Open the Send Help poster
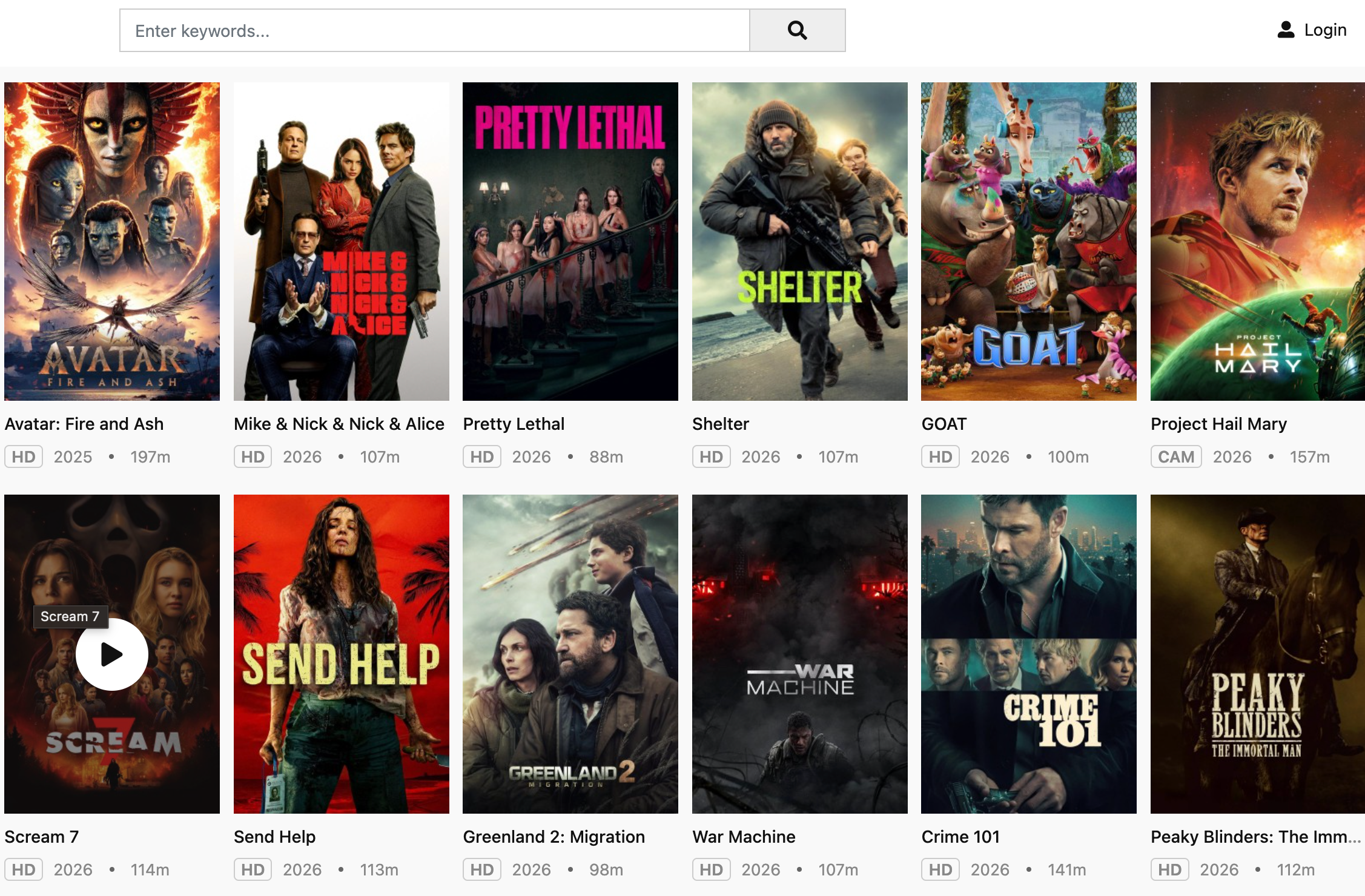The height and width of the screenshot is (896, 1365). 342,654
